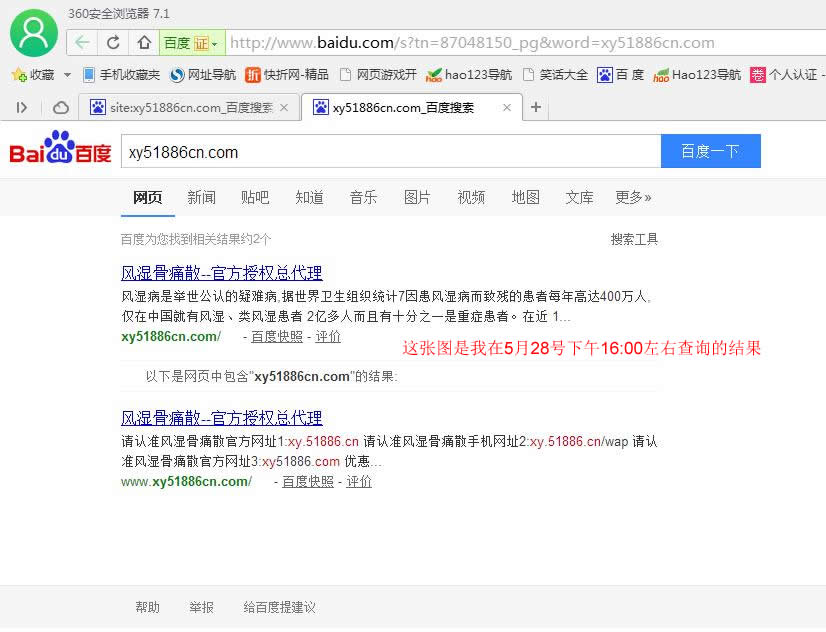Click the browser back arrow button

(82, 42)
